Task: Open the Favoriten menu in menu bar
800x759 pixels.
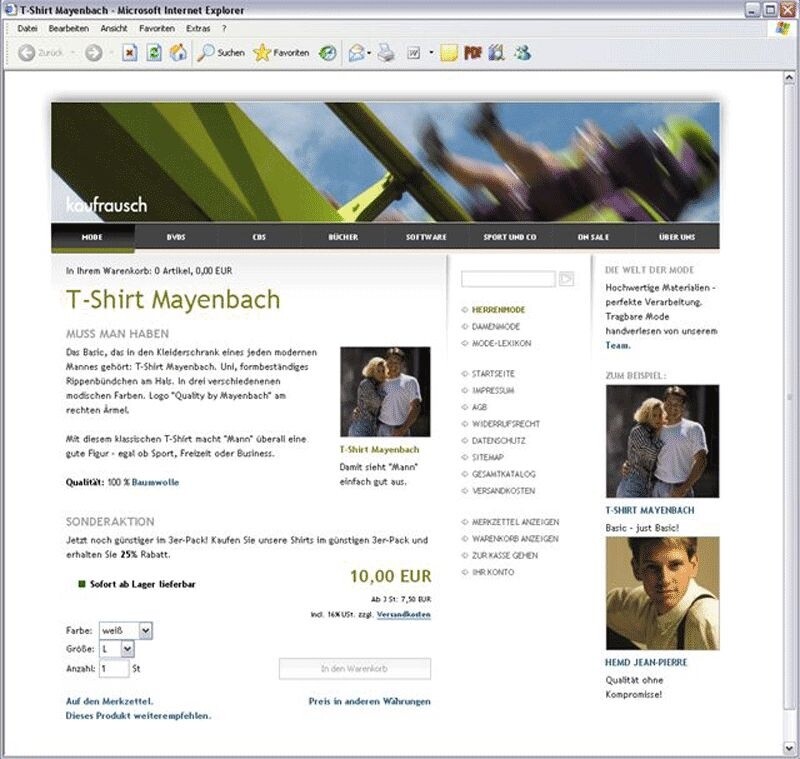Action: [x=157, y=29]
